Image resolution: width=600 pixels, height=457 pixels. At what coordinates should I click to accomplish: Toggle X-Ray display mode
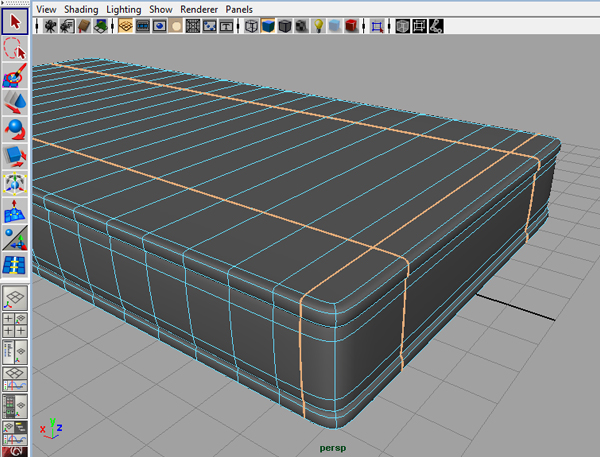402,26
